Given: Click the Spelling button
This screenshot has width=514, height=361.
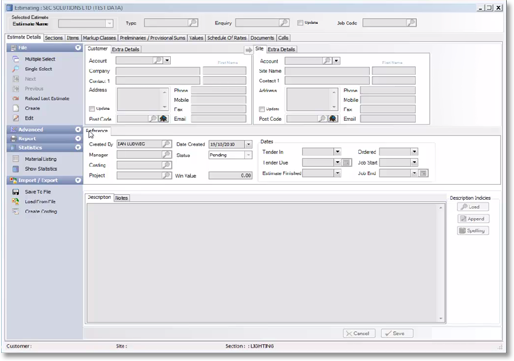Looking at the screenshot, I should [x=473, y=231].
